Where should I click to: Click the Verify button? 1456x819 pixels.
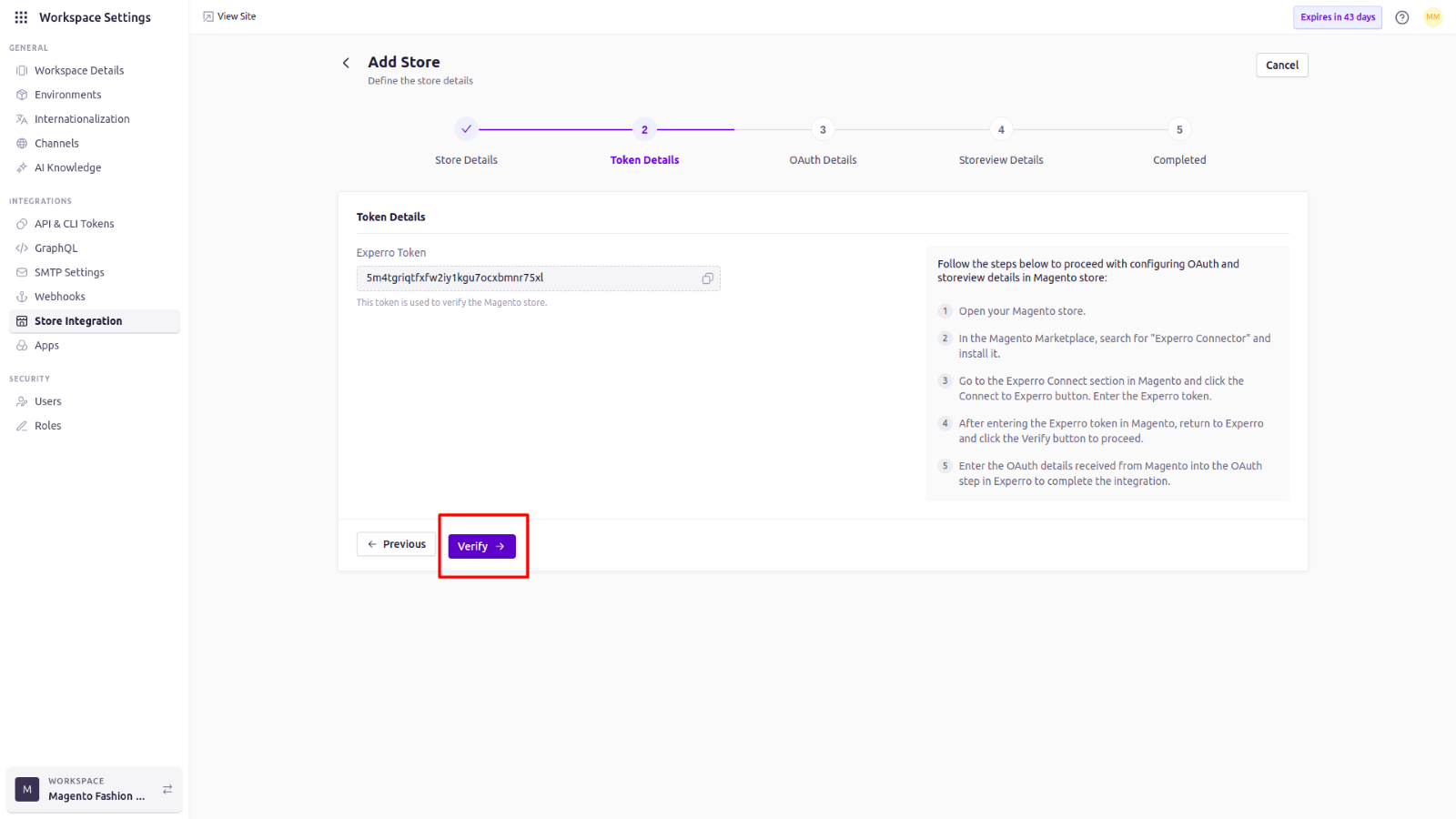click(x=482, y=546)
